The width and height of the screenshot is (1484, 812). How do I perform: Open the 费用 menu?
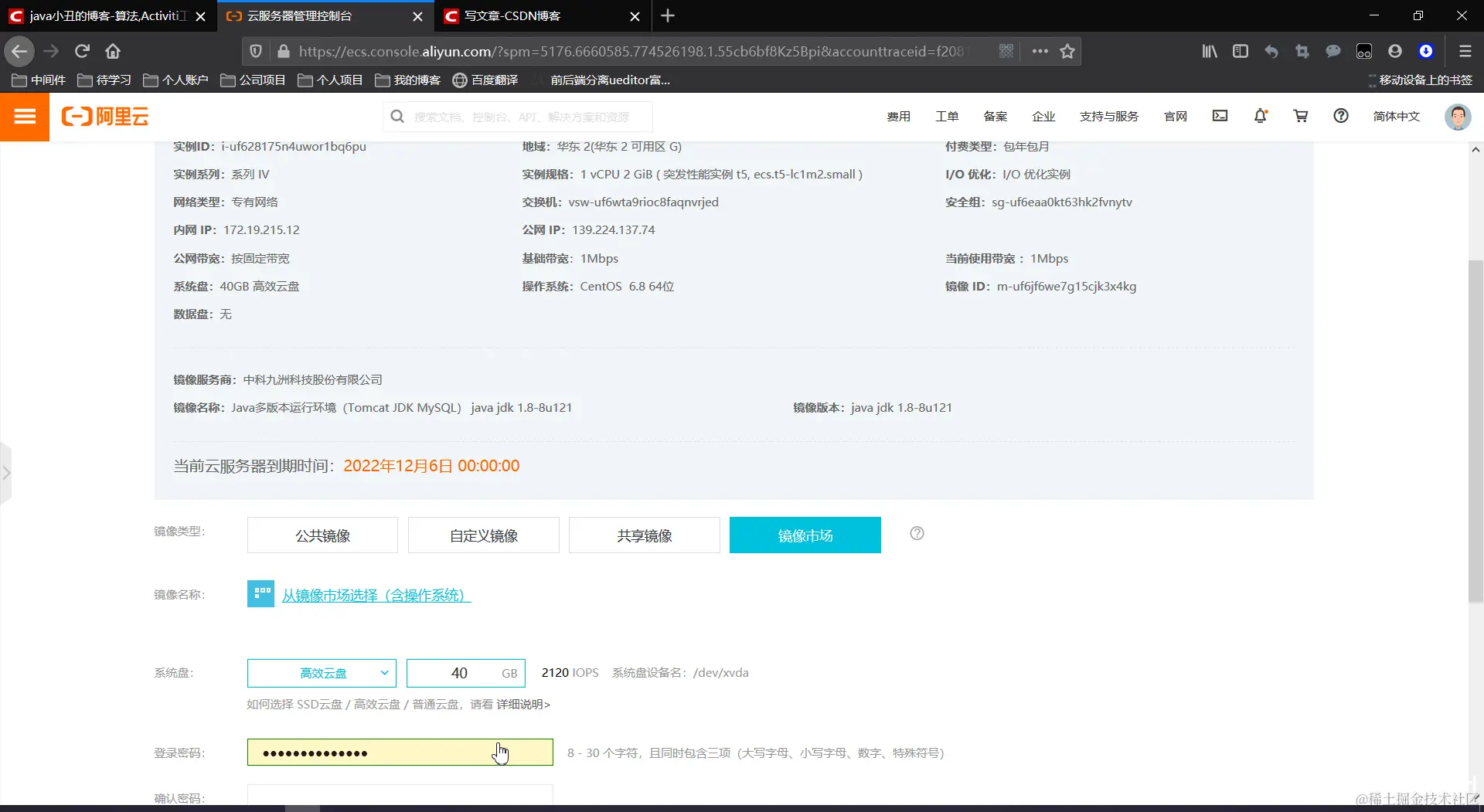point(898,116)
